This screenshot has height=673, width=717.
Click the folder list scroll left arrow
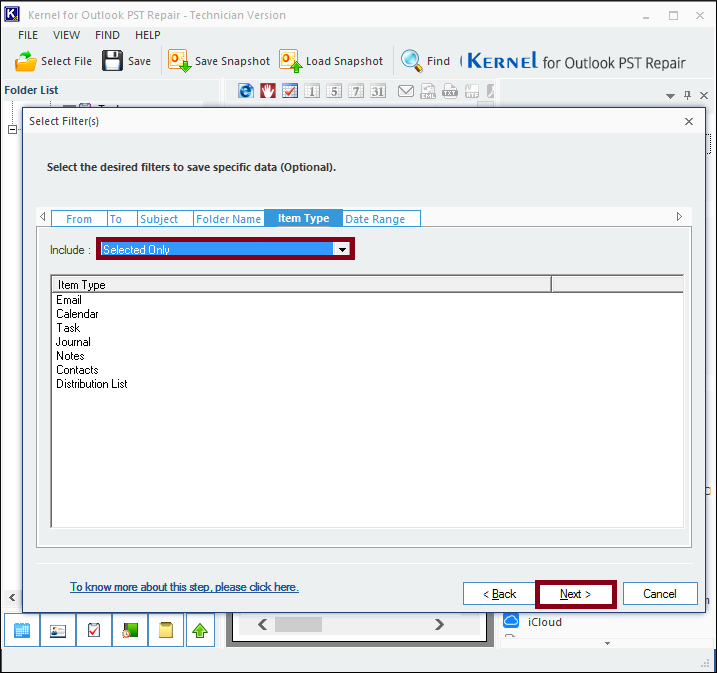[x=12, y=597]
